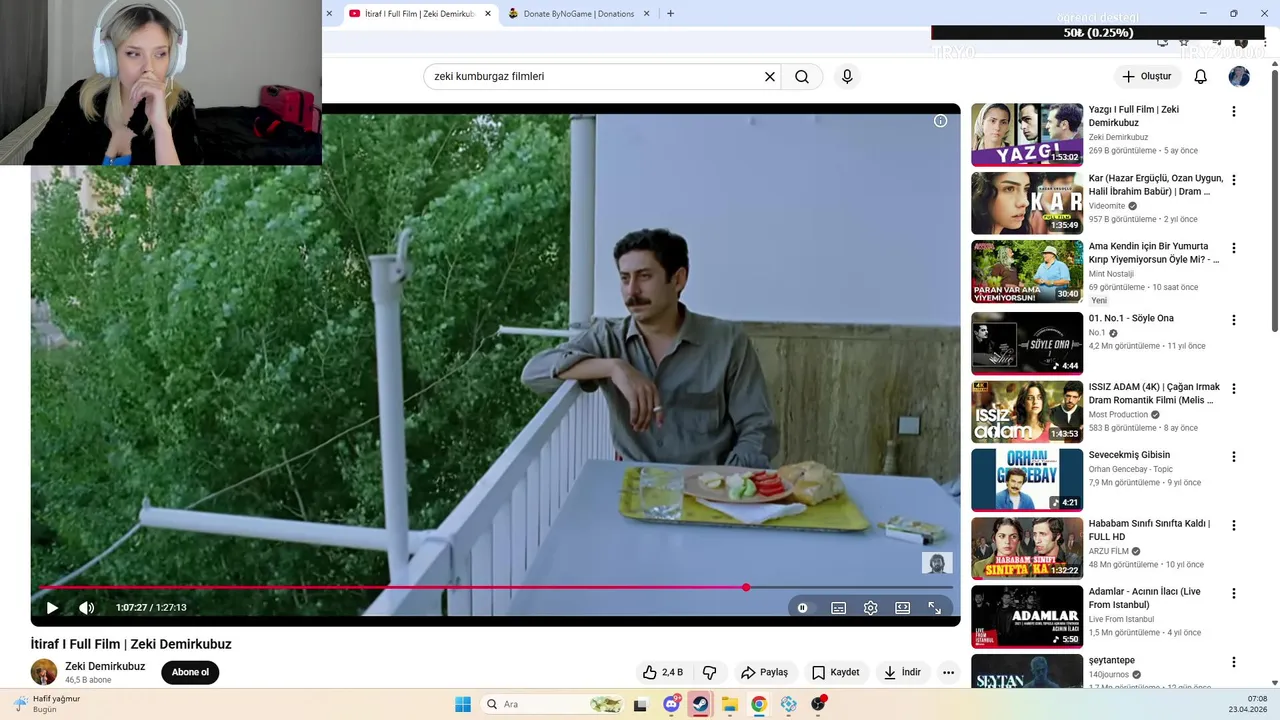Click unplayed portion of video timeline

[x=850, y=587]
